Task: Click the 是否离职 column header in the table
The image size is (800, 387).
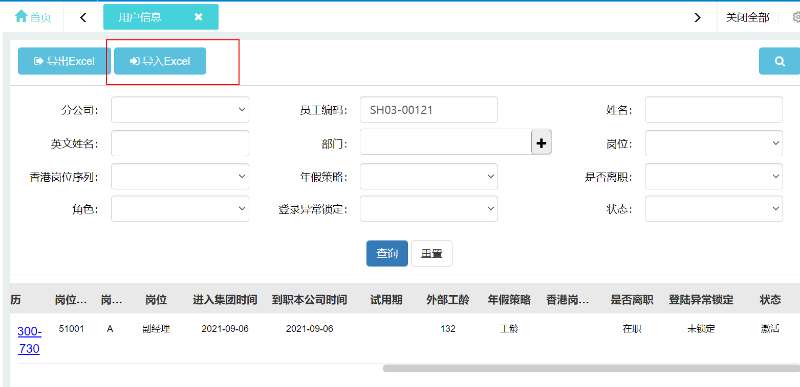Action: [x=632, y=300]
